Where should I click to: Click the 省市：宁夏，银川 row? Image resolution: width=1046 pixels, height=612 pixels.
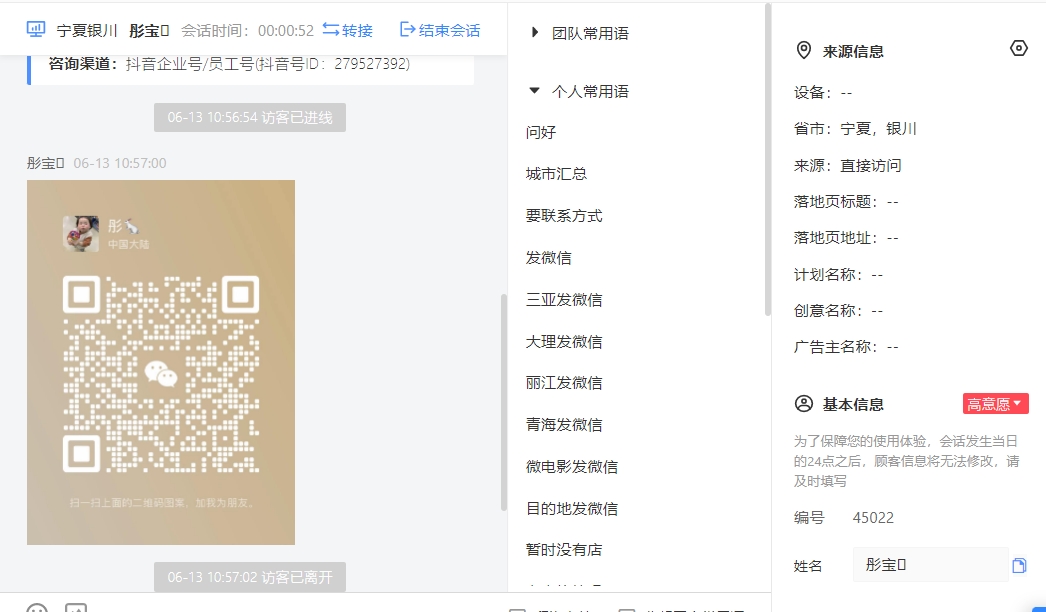click(x=855, y=129)
